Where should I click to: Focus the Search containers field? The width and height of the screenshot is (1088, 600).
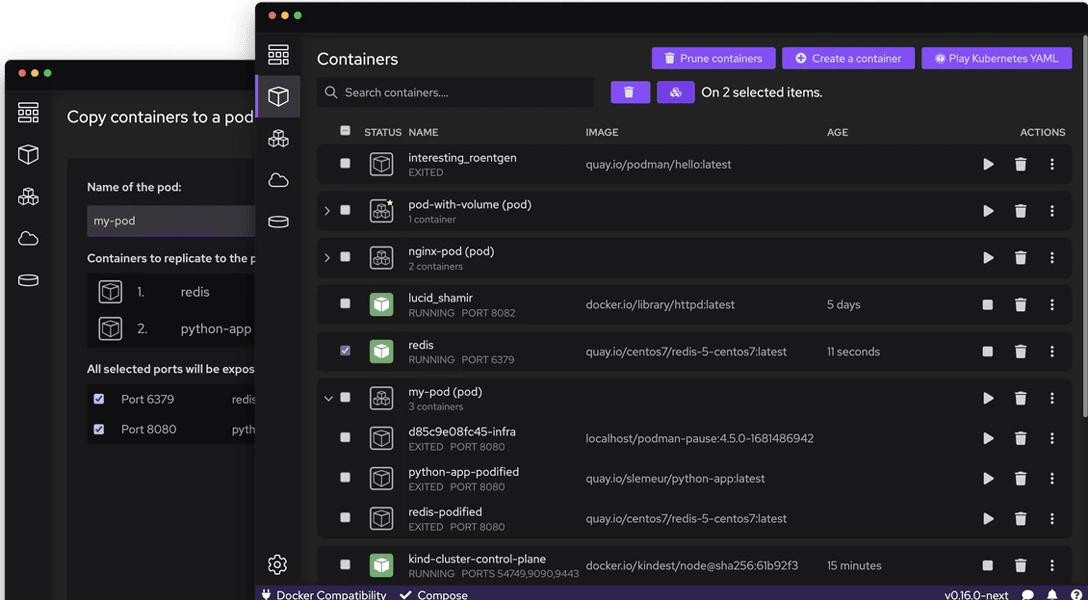pos(460,92)
